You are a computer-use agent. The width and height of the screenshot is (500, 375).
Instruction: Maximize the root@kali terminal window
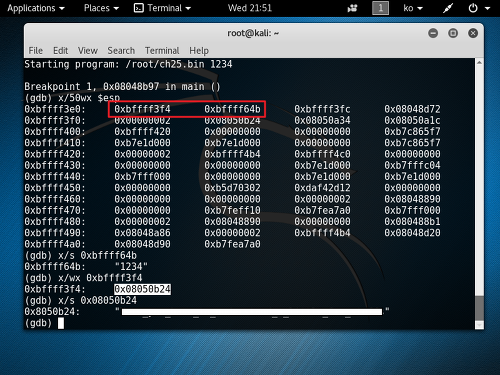(453, 33)
